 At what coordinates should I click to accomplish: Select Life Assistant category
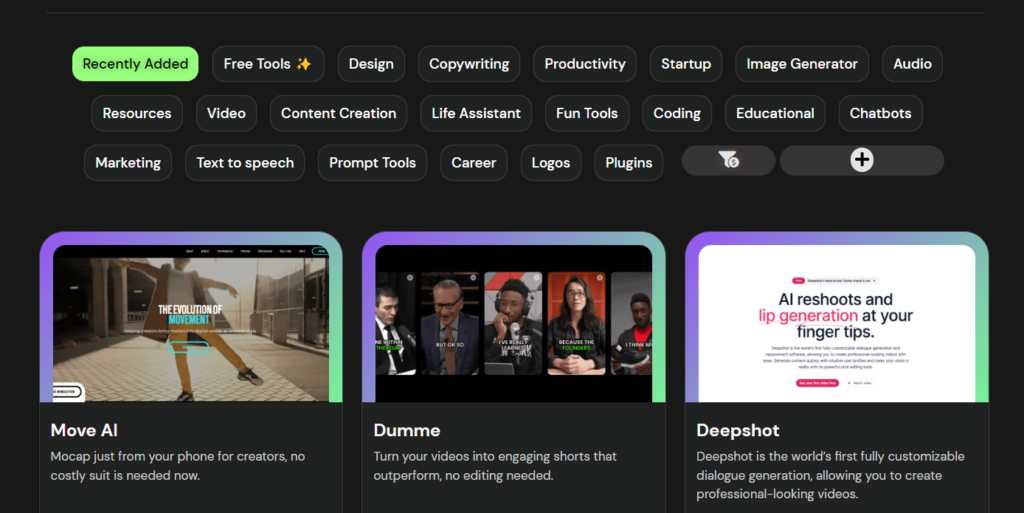click(476, 114)
